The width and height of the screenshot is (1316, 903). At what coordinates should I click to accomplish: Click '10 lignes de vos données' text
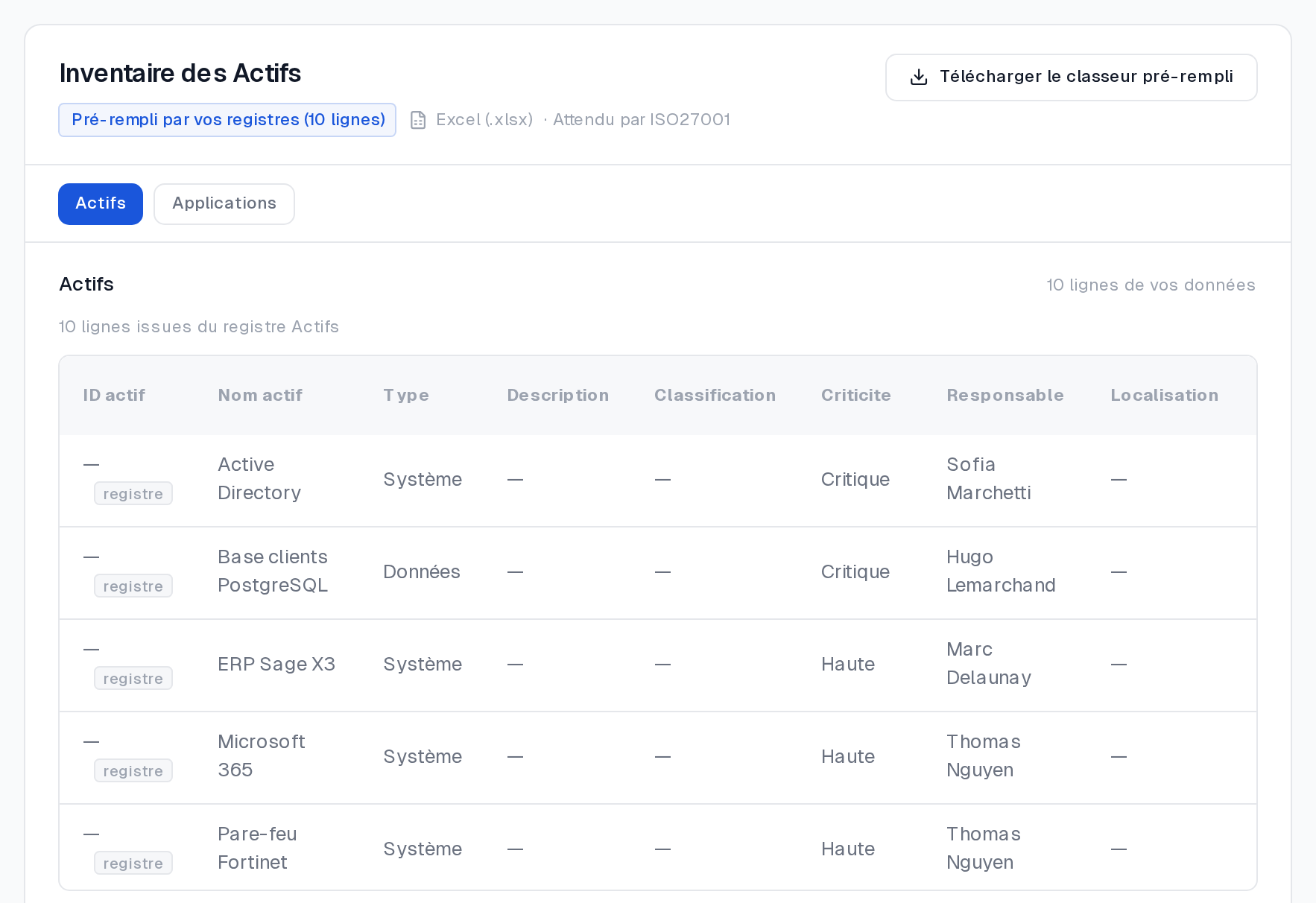click(x=1151, y=285)
